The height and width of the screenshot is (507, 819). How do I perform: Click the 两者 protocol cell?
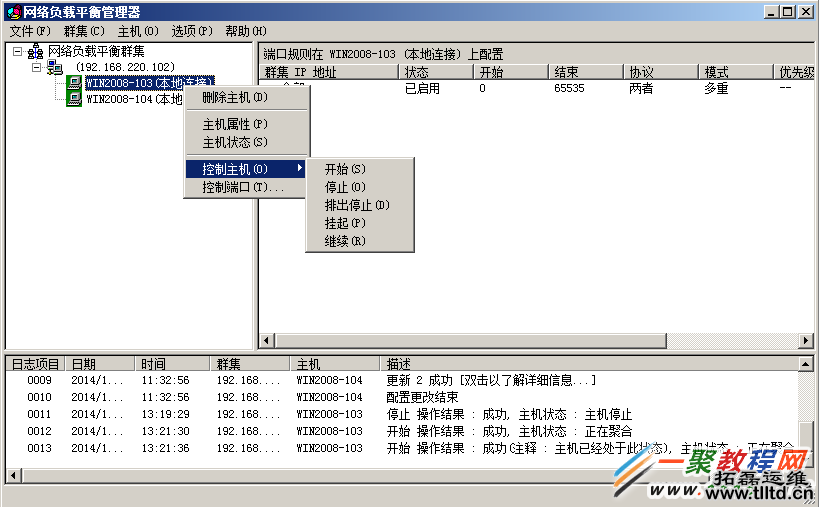(x=641, y=88)
